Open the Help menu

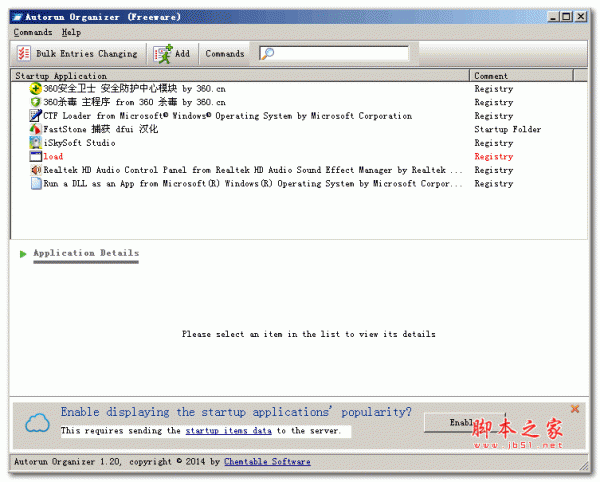click(71, 33)
